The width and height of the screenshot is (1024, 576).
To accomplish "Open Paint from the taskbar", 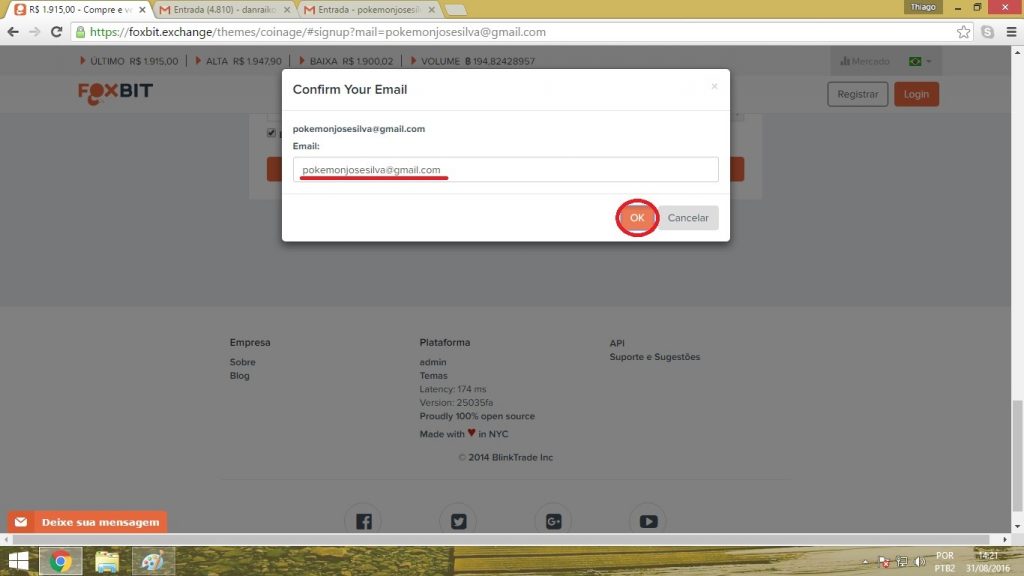I will 153,561.
